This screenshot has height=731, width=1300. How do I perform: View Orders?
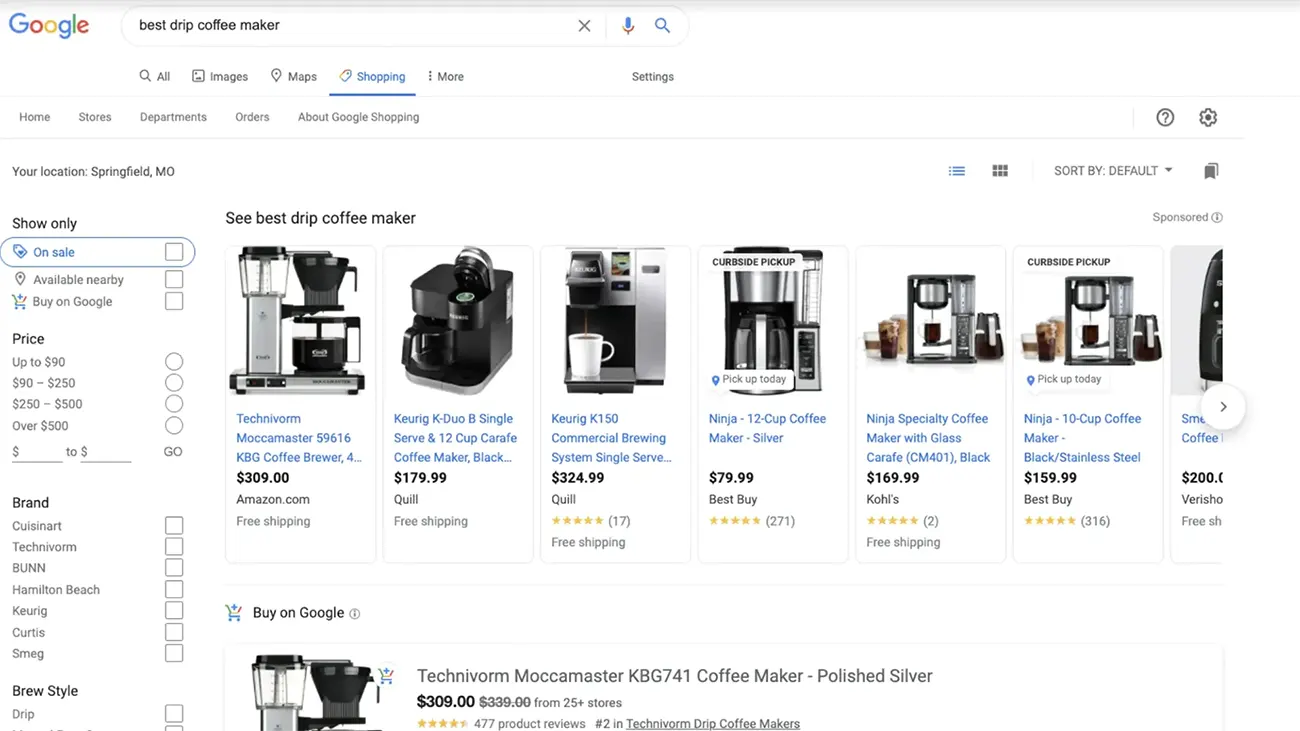[x=252, y=117]
